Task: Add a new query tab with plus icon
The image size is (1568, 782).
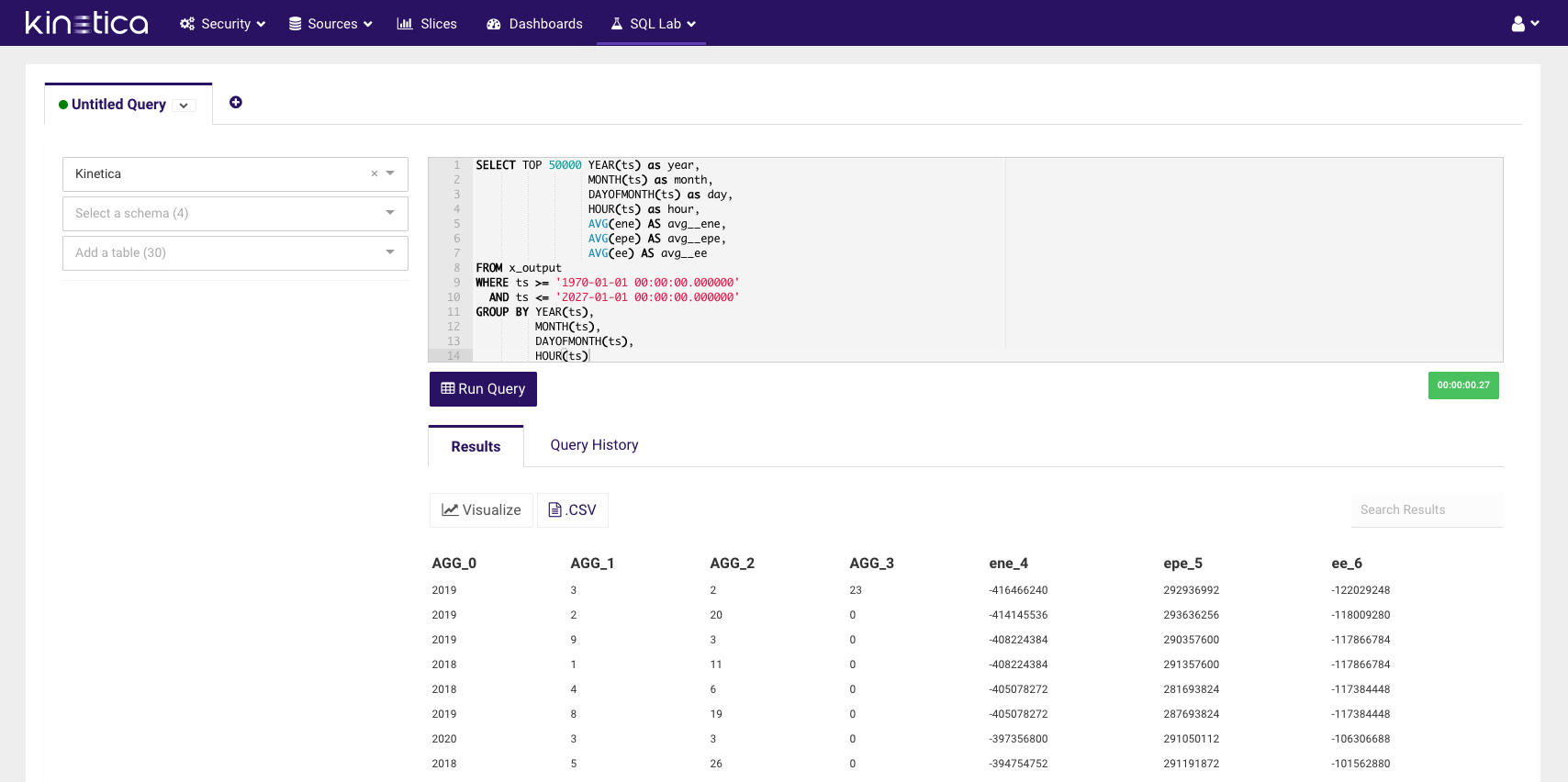Action: tap(236, 103)
